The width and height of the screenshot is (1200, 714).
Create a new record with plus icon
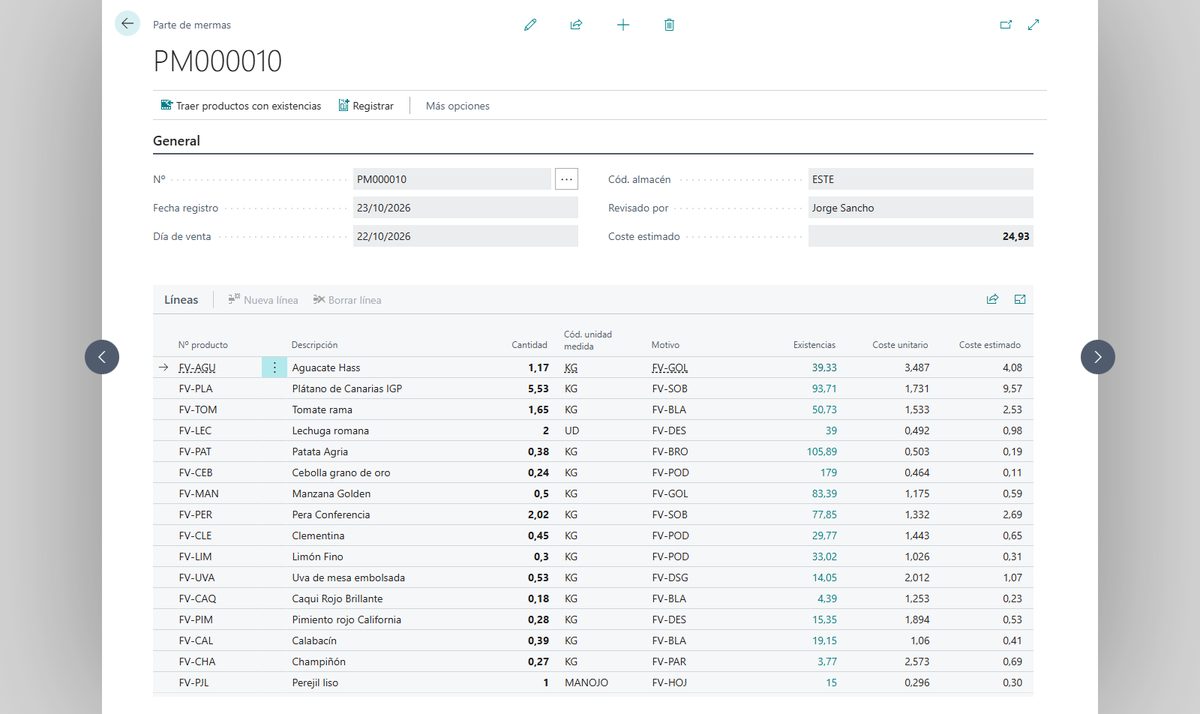pyautogui.click(x=623, y=24)
